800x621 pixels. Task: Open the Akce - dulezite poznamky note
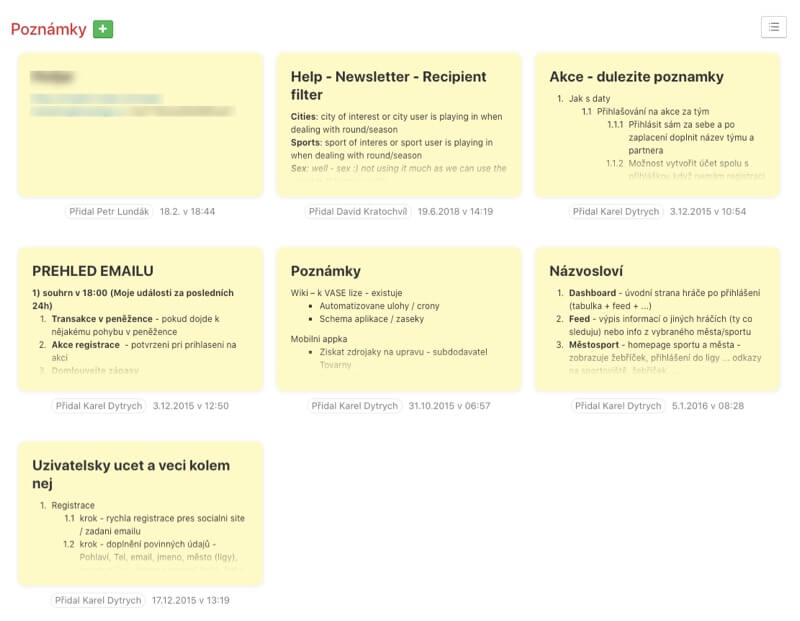click(x=657, y=125)
